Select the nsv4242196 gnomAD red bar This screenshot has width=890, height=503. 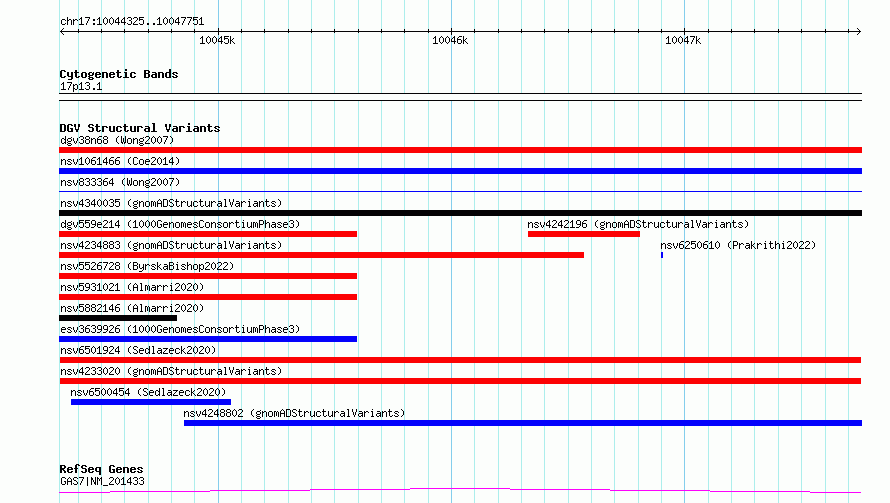583,234
